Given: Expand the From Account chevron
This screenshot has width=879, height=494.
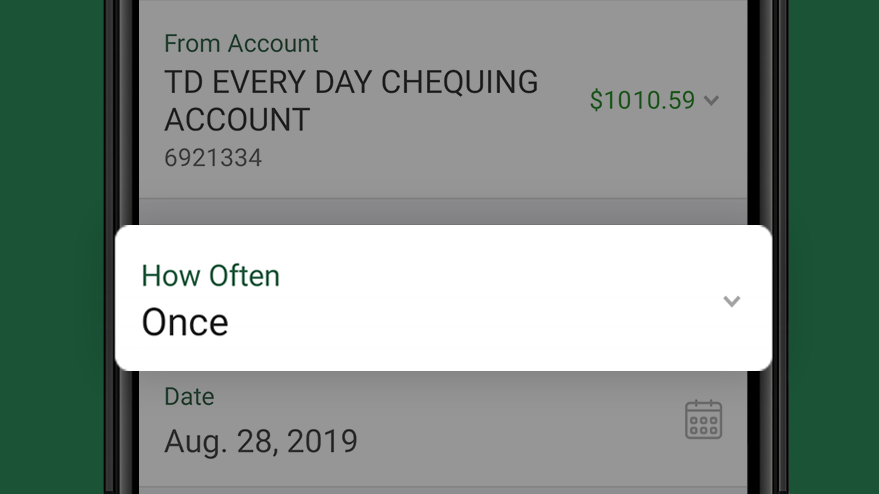Looking at the screenshot, I should click(x=711, y=101).
